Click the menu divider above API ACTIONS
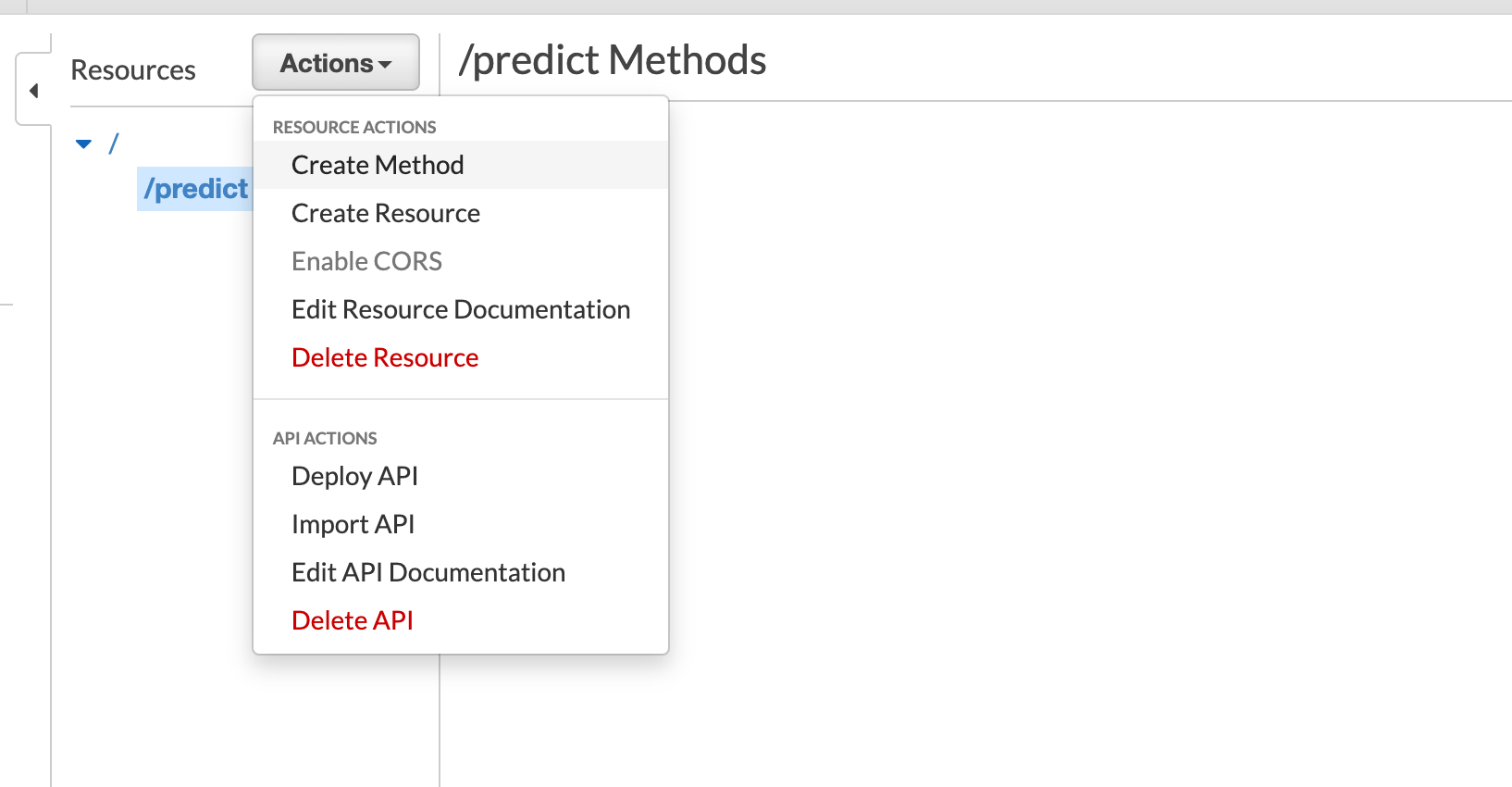This screenshot has height=787, width=1512. (461, 399)
